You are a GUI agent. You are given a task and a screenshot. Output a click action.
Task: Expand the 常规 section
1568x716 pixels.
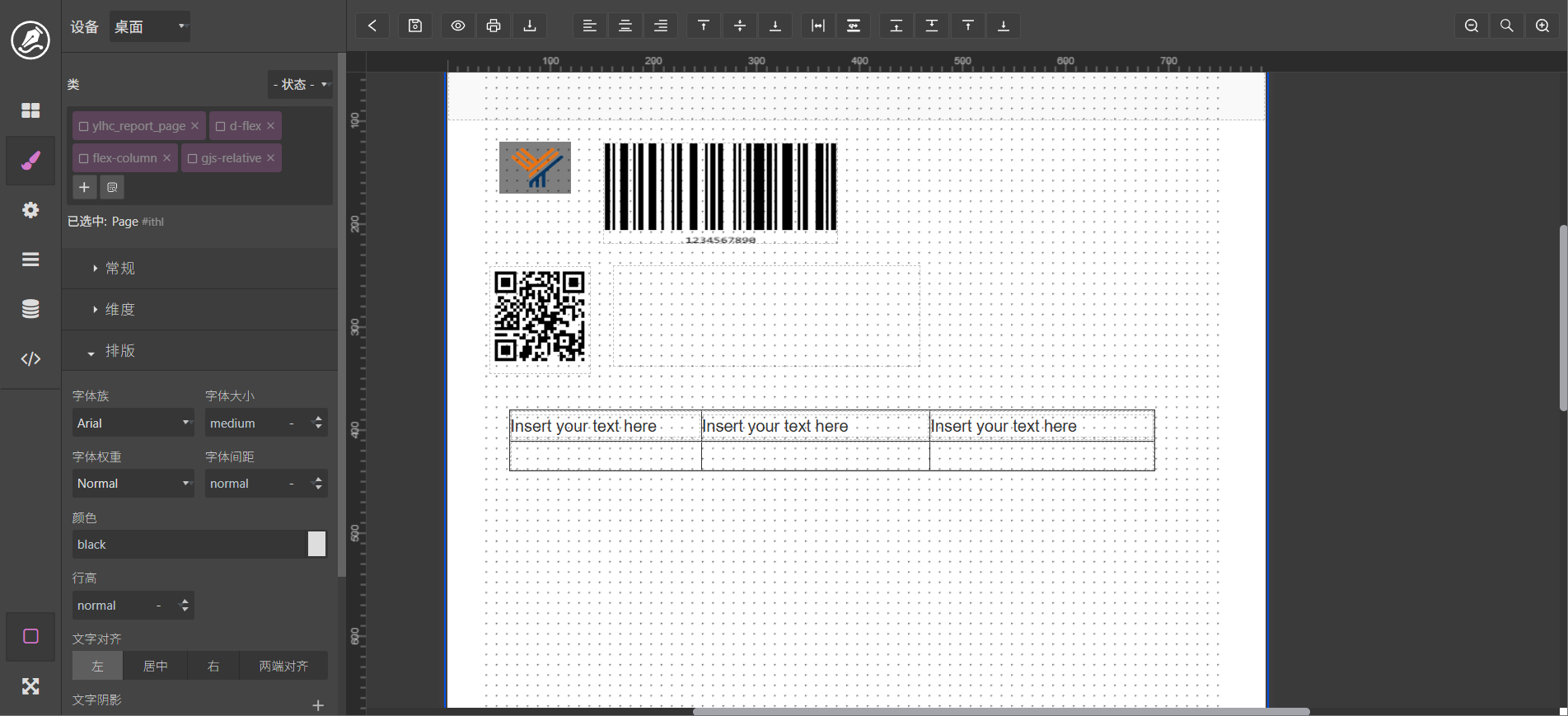pos(120,269)
